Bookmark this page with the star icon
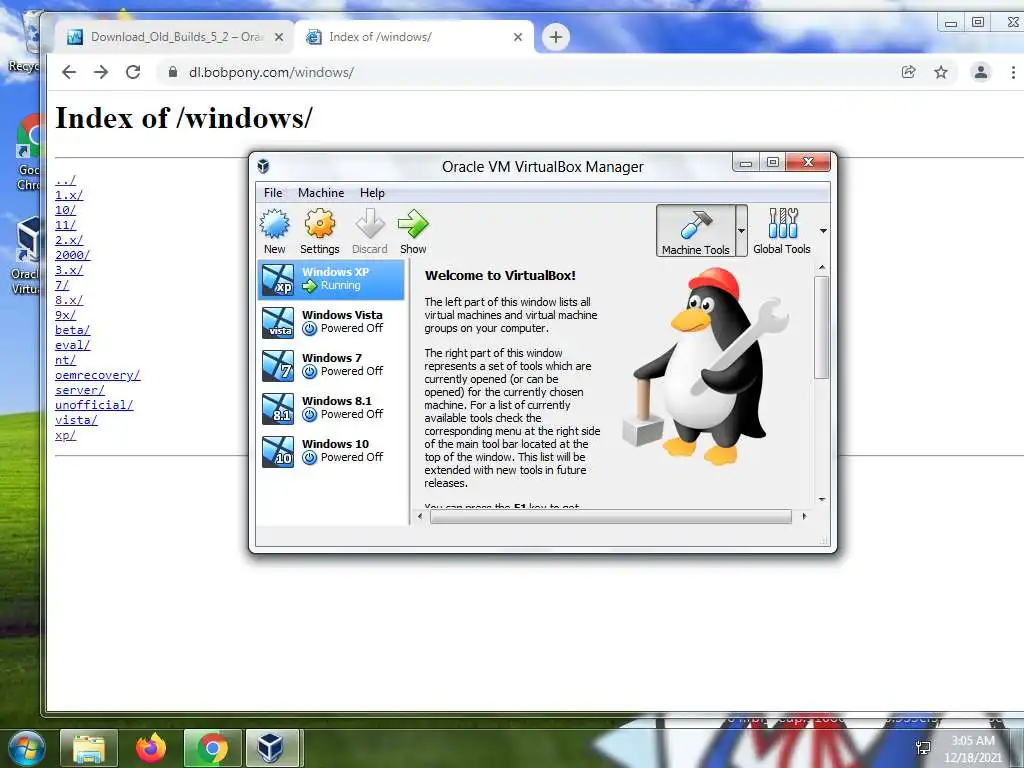 pyautogui.click(x=940, y=72)
